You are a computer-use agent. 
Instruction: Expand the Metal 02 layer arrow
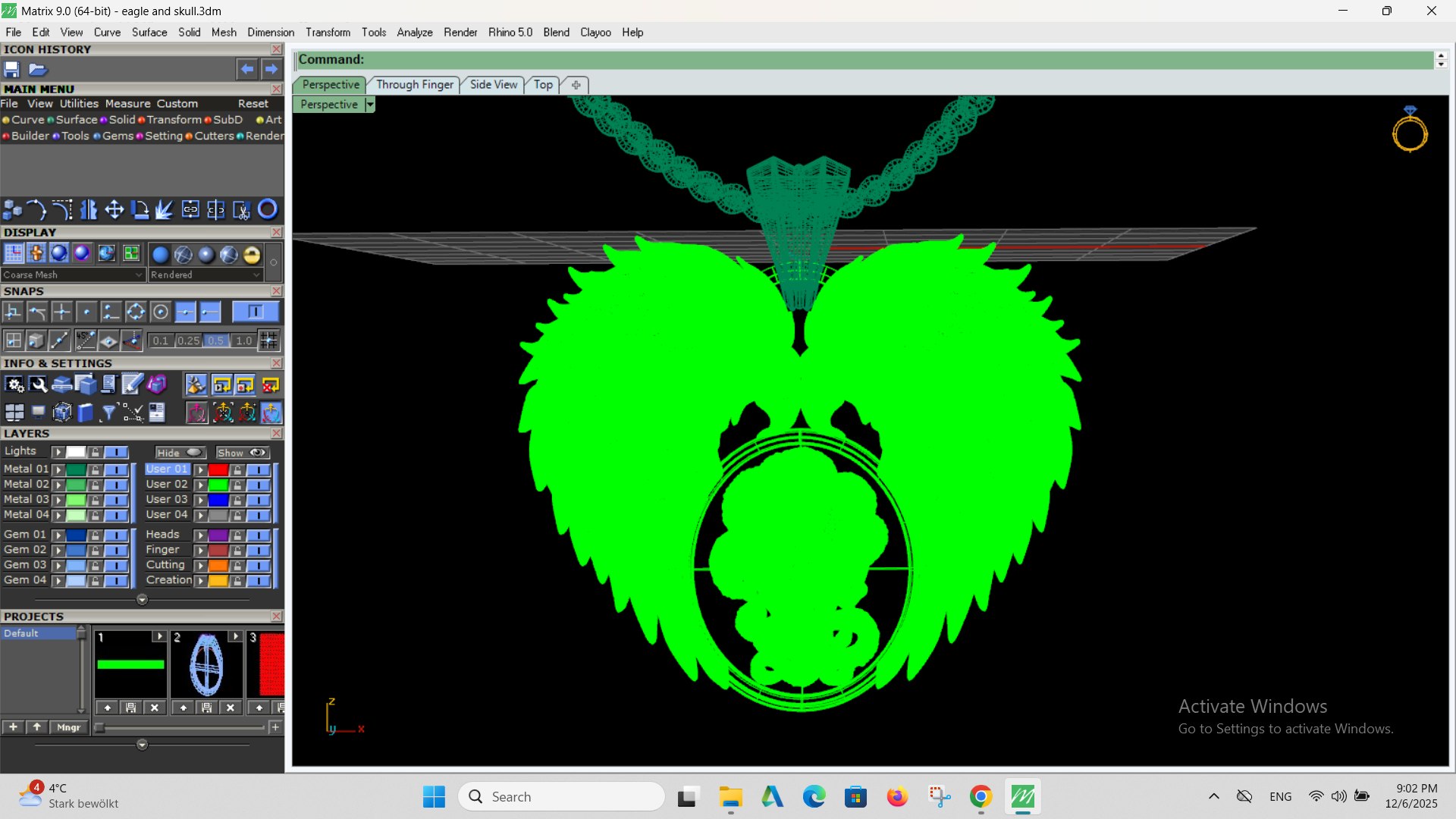[58, 485]
